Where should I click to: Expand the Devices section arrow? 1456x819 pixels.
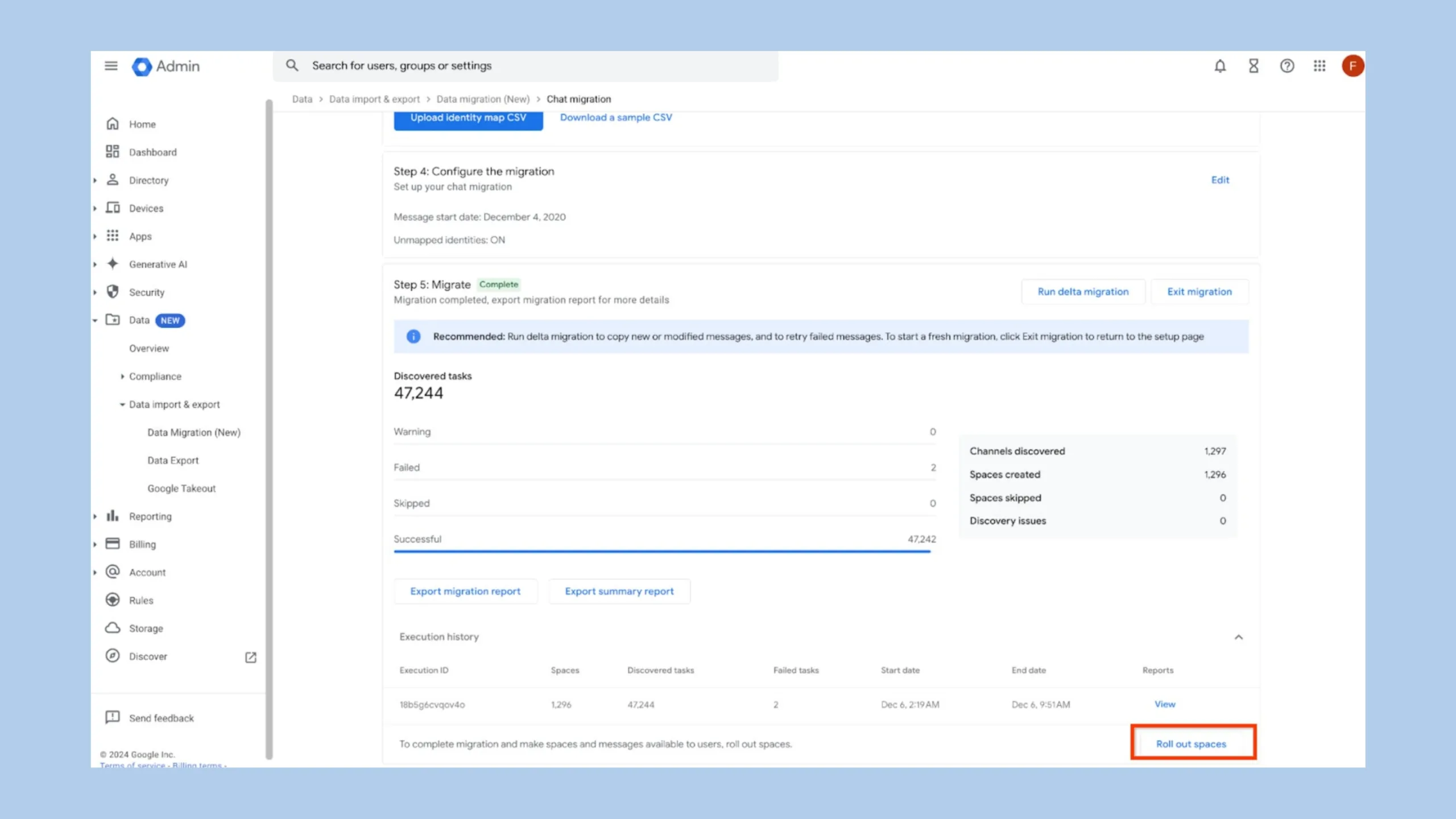pos(95,208)
